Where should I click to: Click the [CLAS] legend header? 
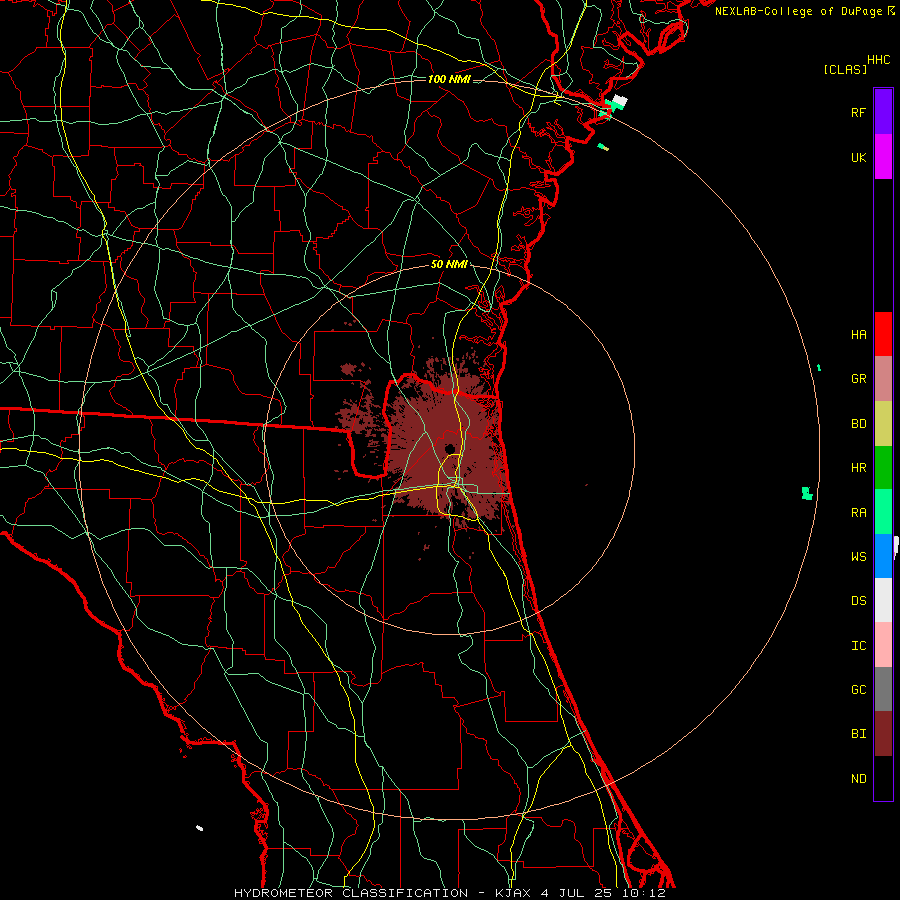tap(845, 69)
